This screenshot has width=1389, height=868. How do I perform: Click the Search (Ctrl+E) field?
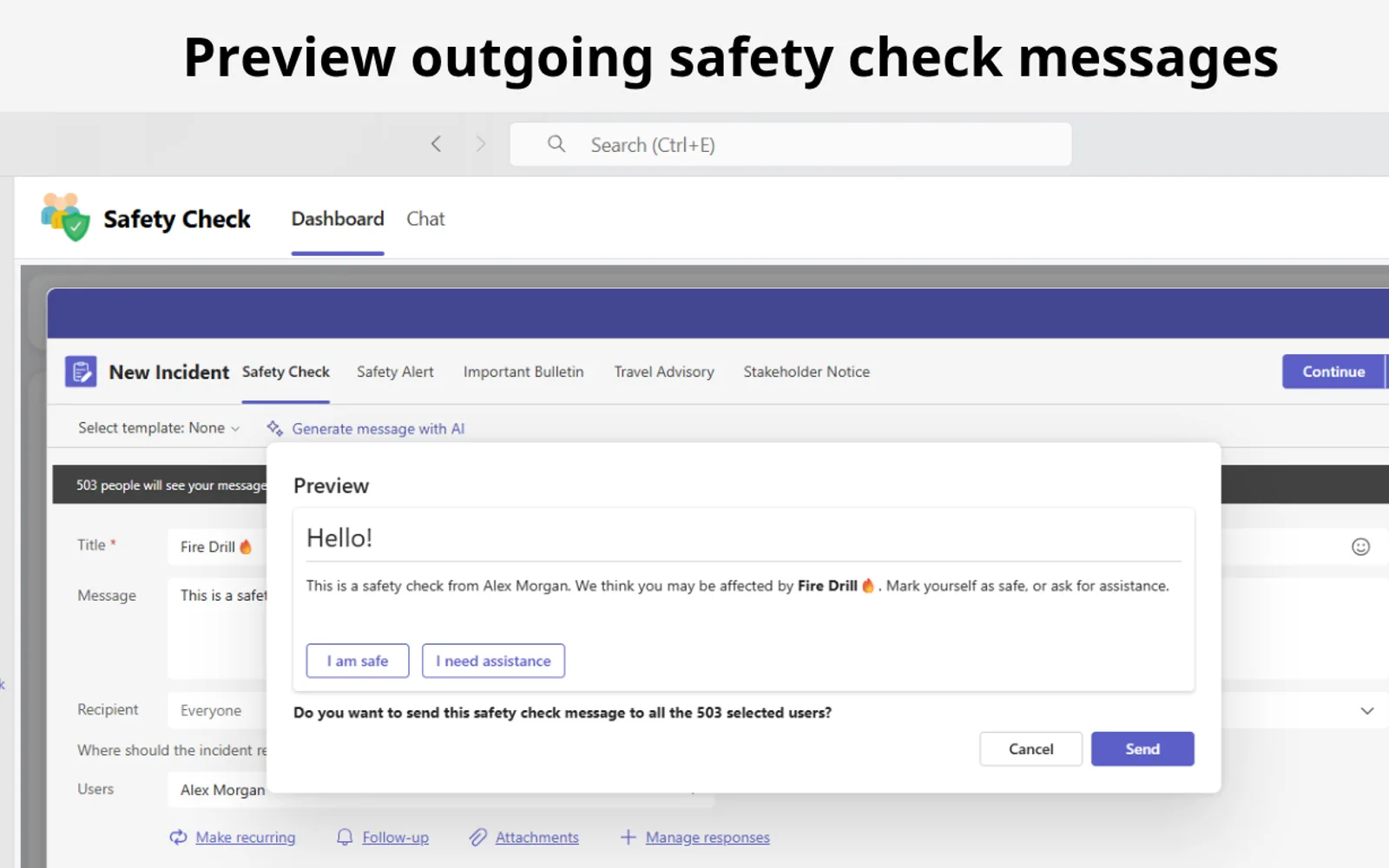point(790,144)
